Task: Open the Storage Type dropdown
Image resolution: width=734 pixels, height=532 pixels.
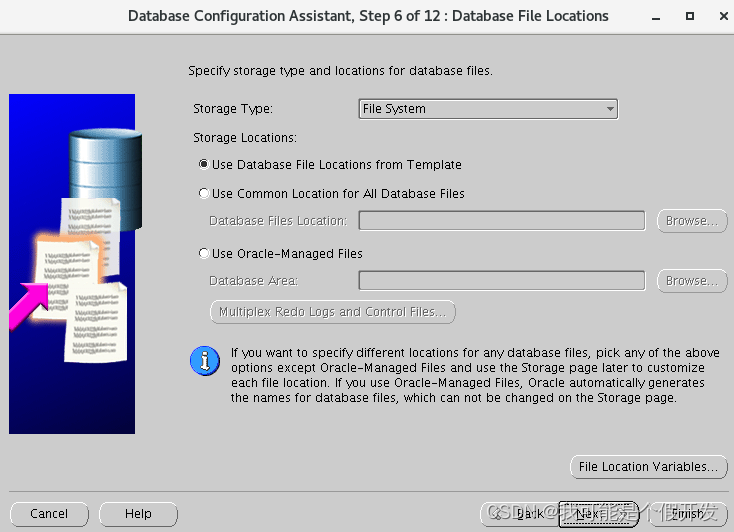Action: point(488,109)
